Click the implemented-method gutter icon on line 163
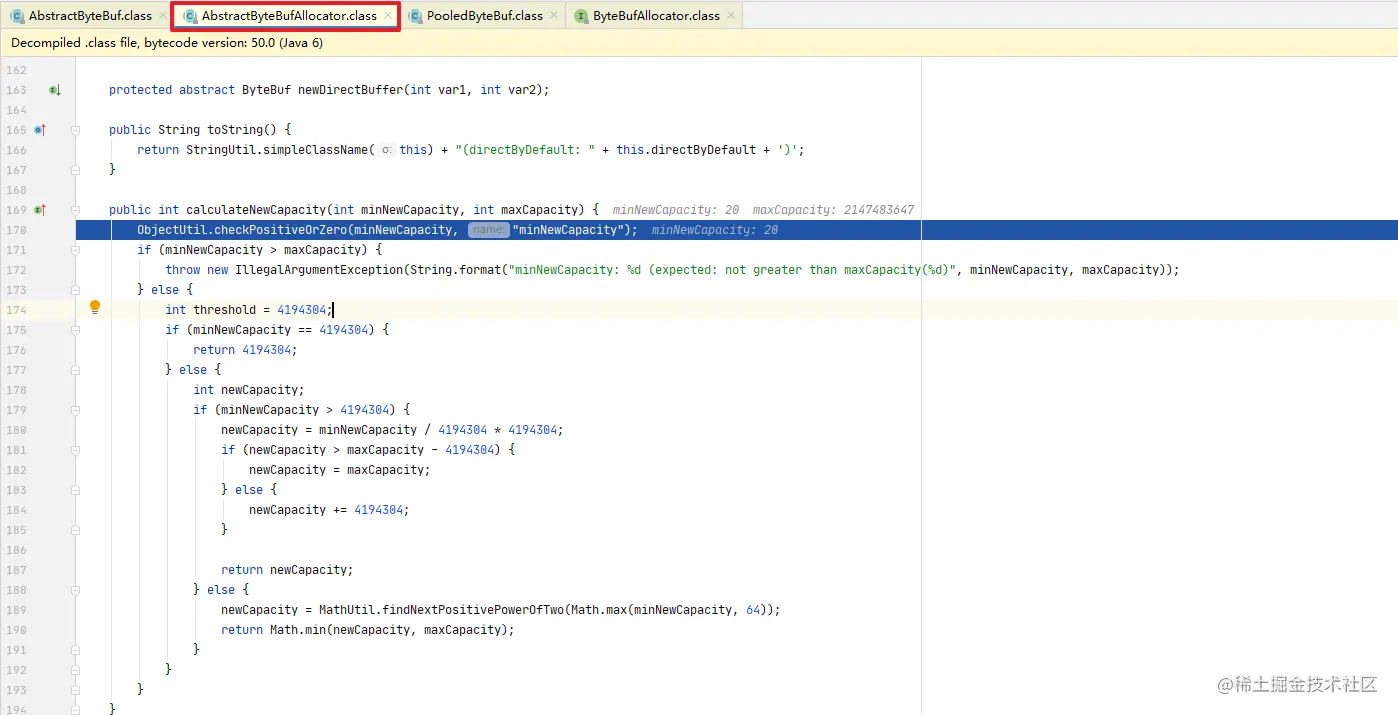The width and height of the screenshot is (1398, 715). [55, 90]
